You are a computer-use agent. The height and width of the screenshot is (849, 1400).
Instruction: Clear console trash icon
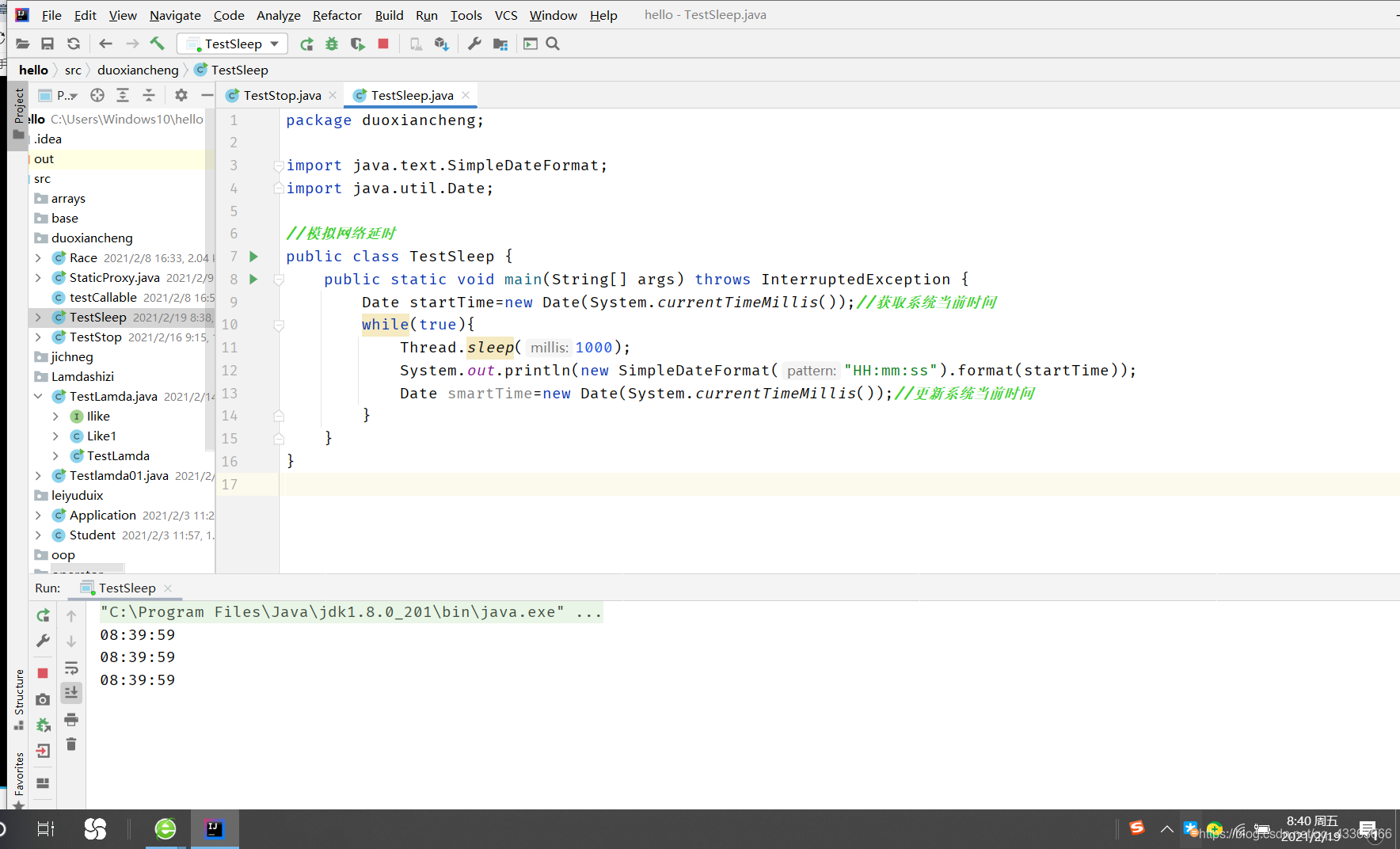tap(71, 744)
